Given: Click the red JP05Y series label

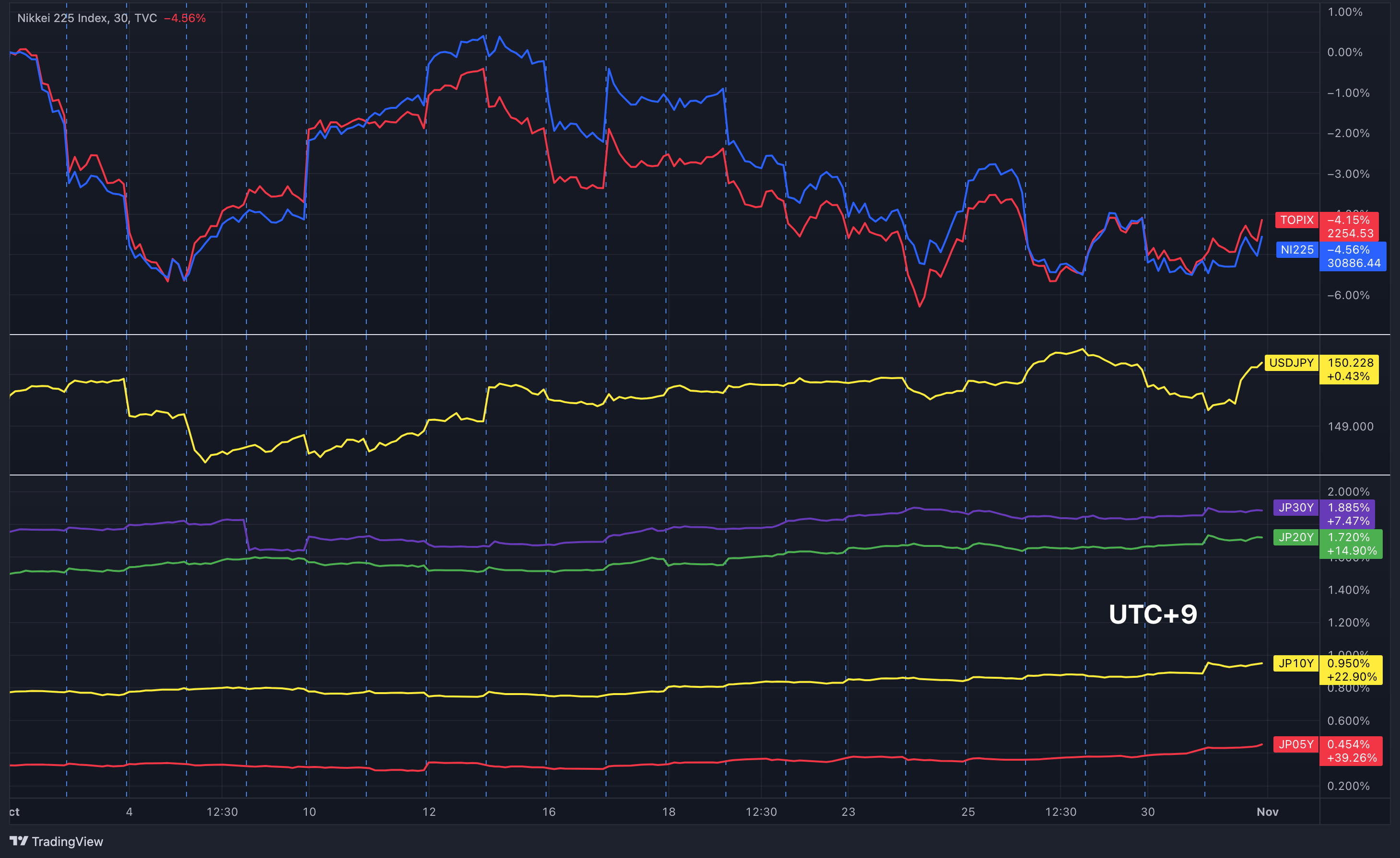Looking at the screenshot, I should click(1295, 744).
